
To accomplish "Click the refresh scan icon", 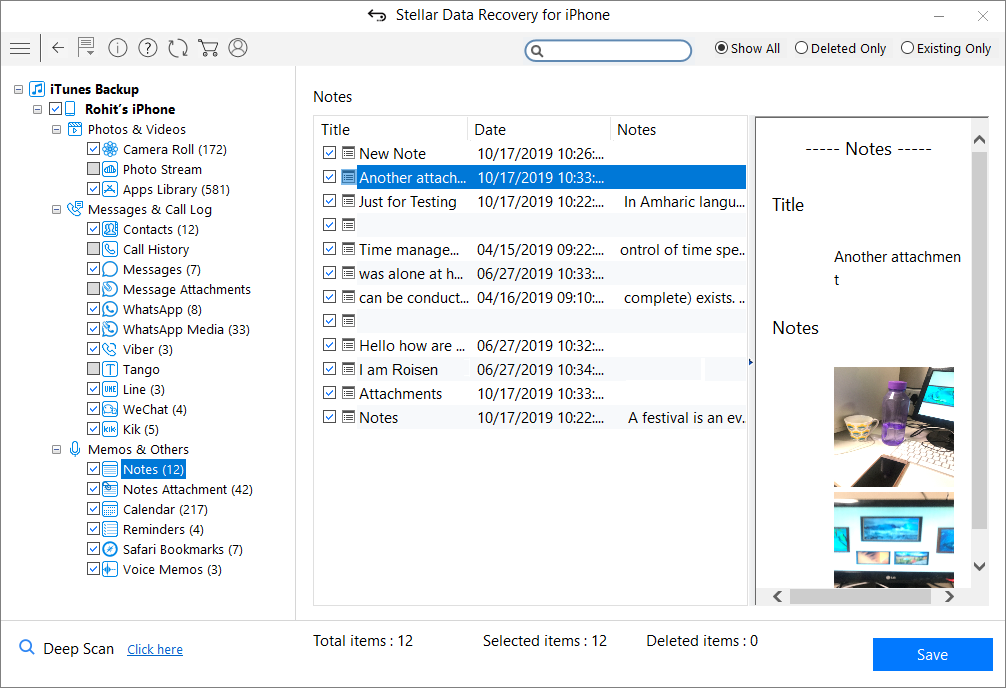I will click(x=178, y=48).
